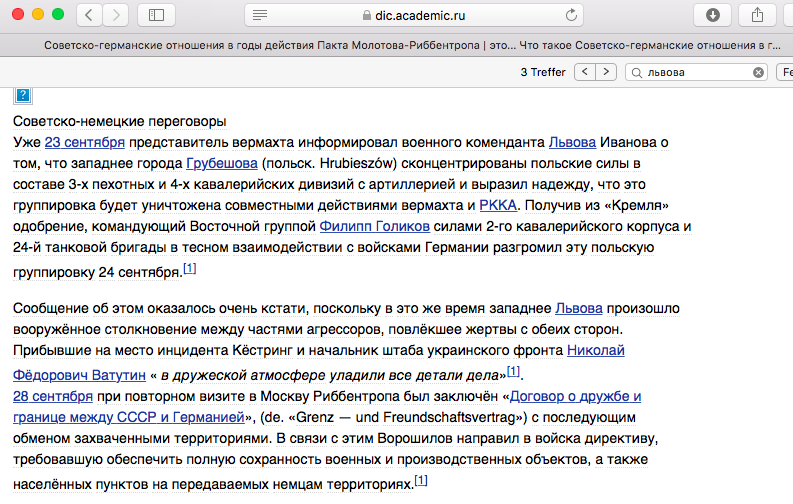Click the 3 Treffer match count
Screen dimensions: 793x504
[543, 72]
